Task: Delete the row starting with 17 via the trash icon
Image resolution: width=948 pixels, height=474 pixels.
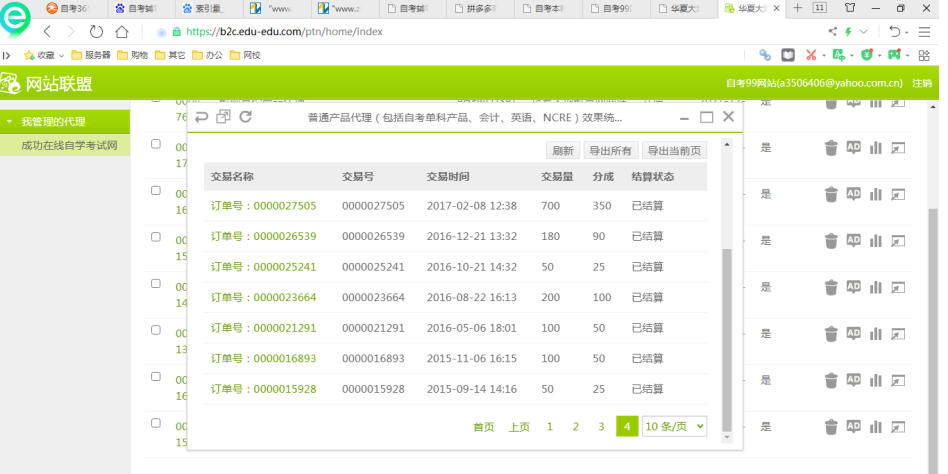Action: pos(831,148)
